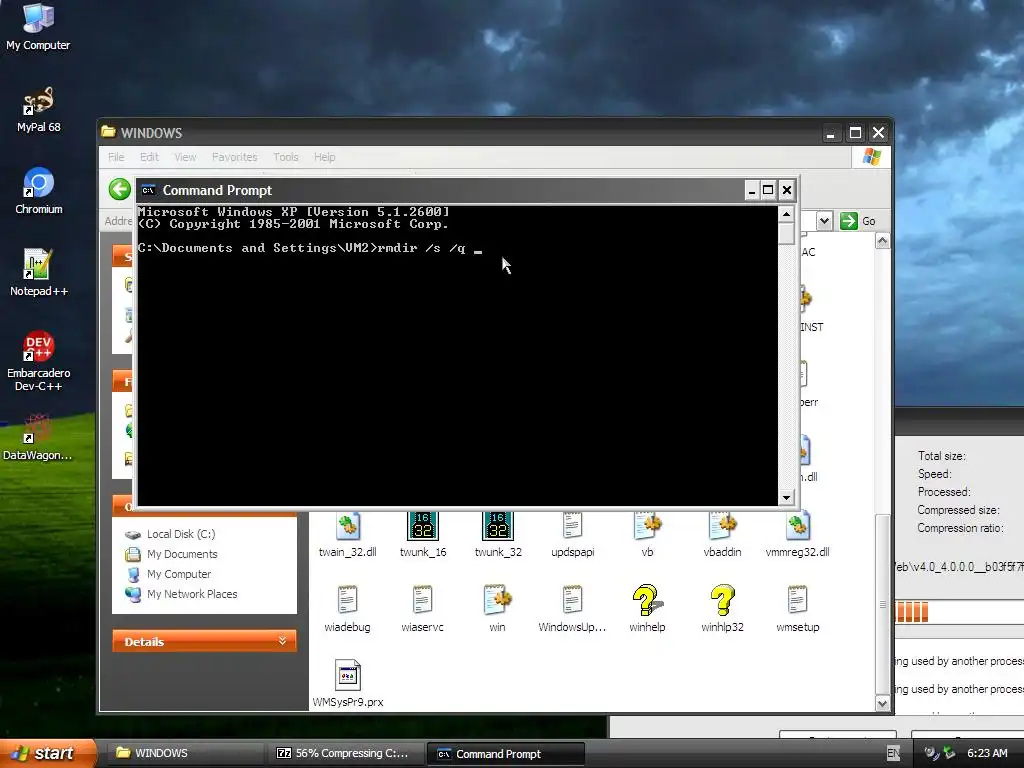Select the vmmreg32.dll file icon

click(797, 535)
